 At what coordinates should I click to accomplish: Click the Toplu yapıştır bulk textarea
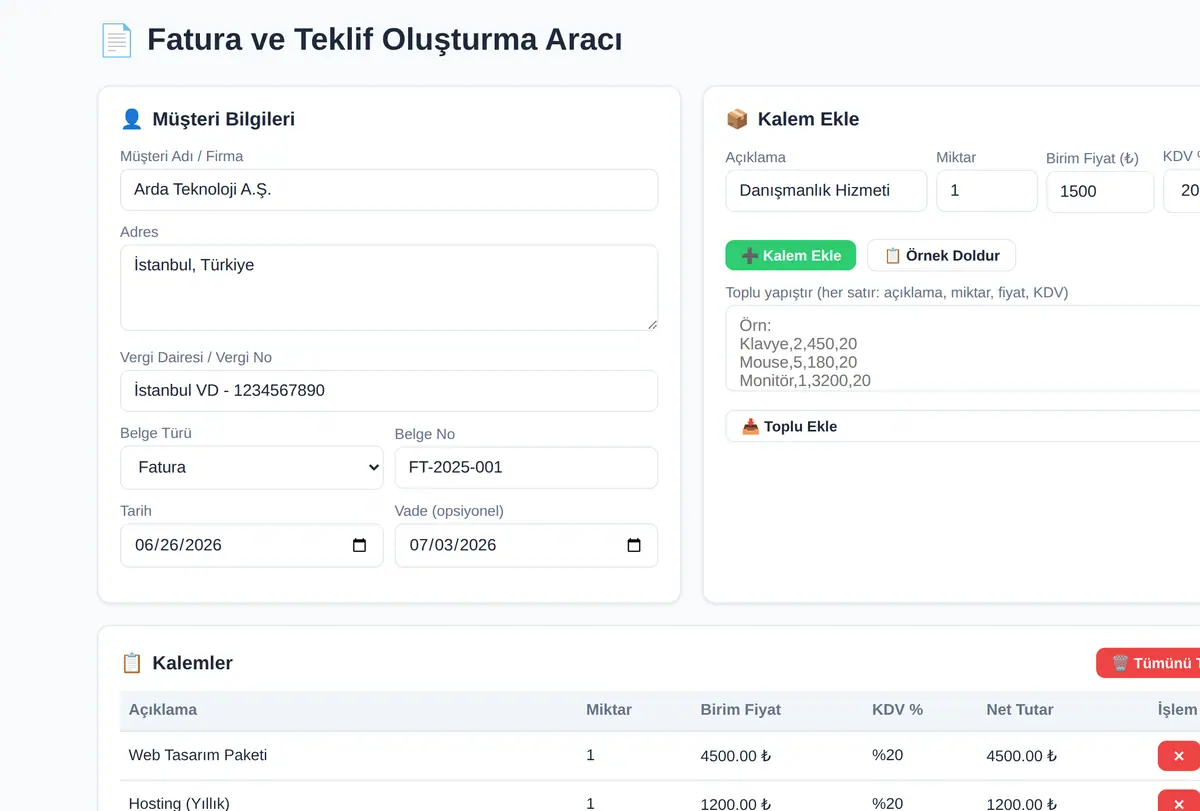point(962,348)
